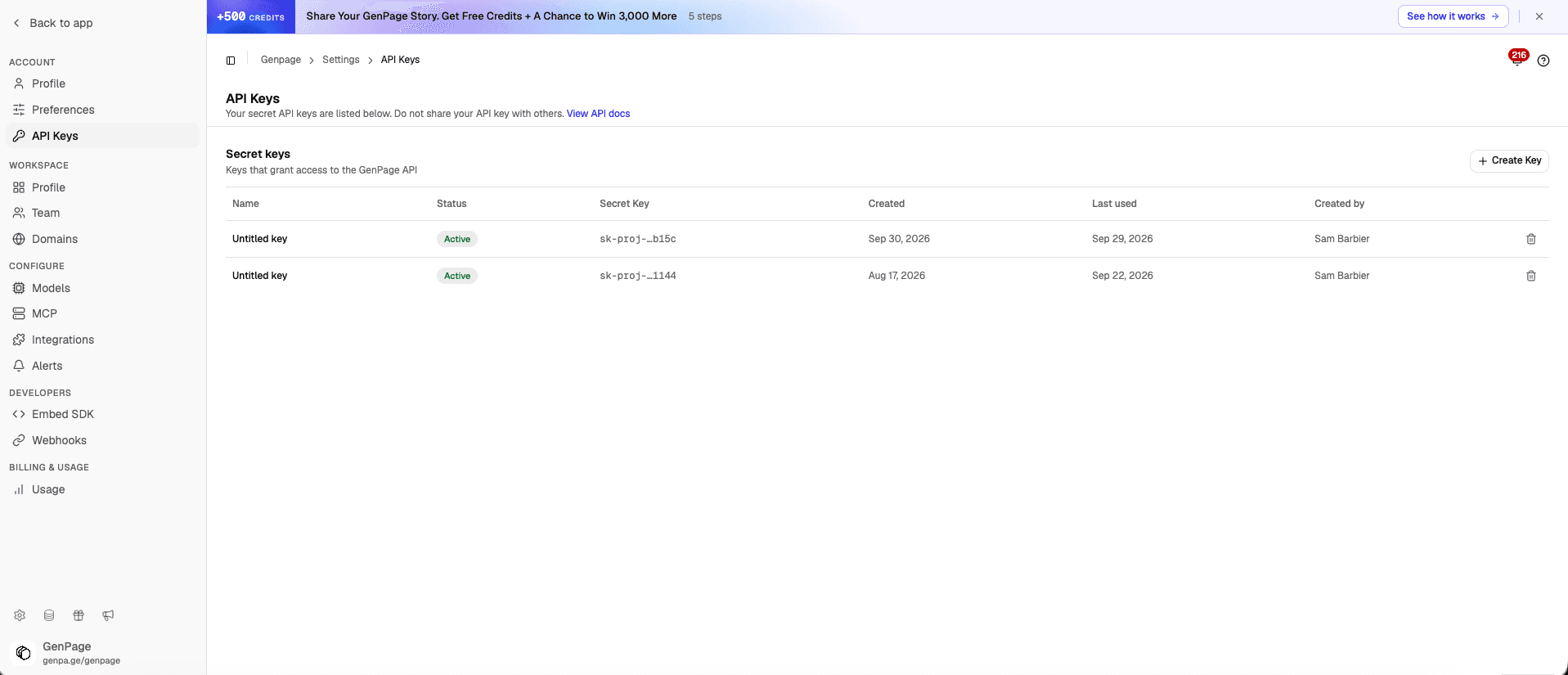Click the Create Key button

click(1509, 160)
